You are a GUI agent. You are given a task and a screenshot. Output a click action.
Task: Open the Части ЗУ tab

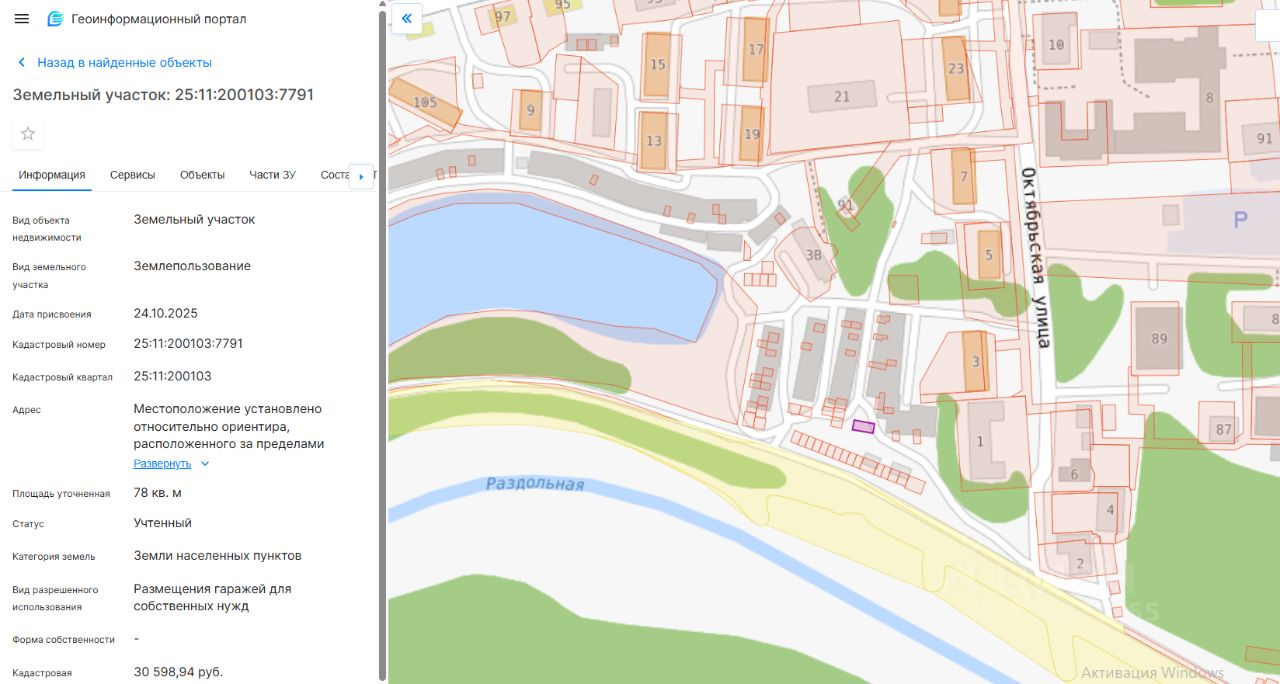[273, 175]
